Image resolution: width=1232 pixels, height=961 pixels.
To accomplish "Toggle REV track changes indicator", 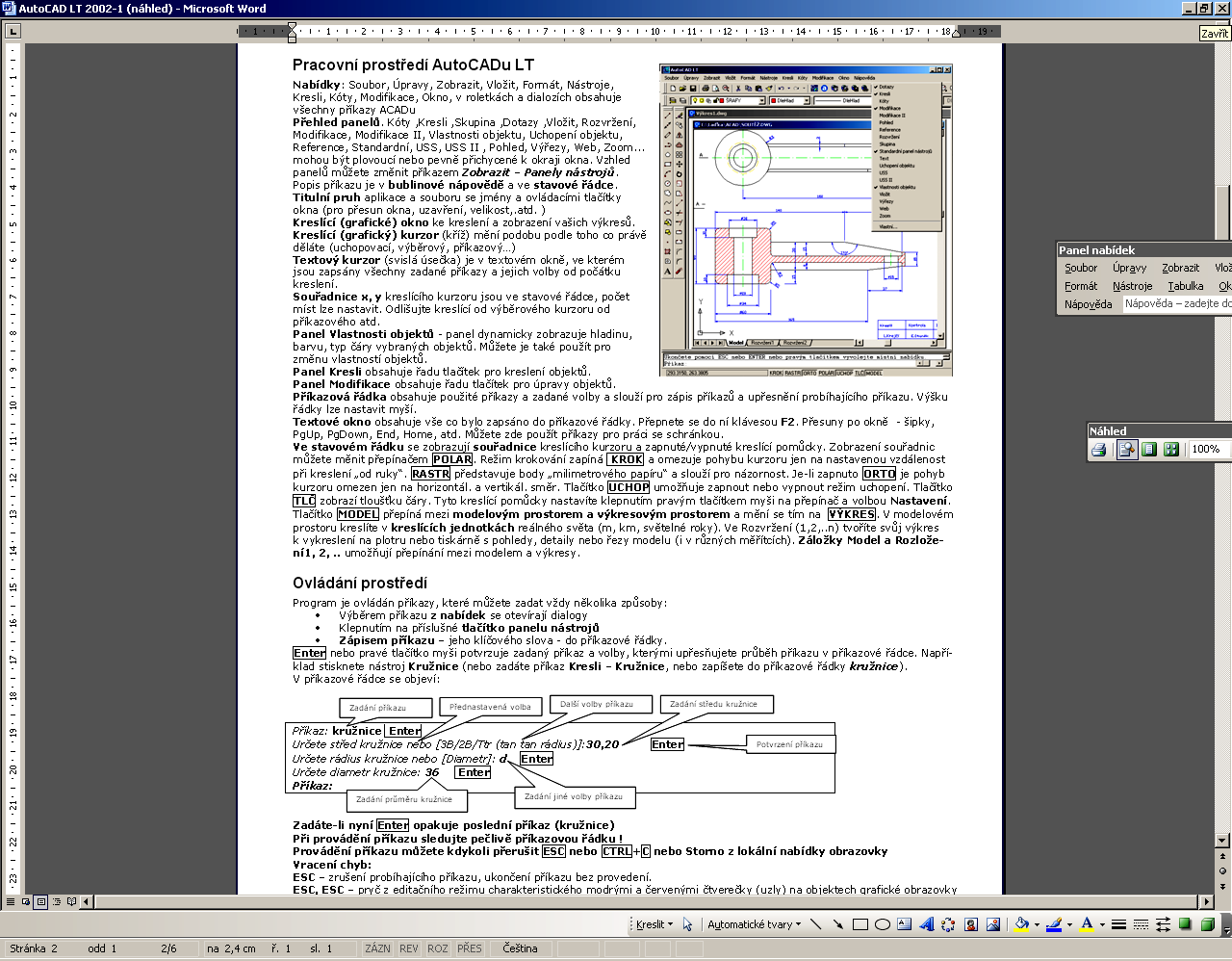I will click(409, 948).
